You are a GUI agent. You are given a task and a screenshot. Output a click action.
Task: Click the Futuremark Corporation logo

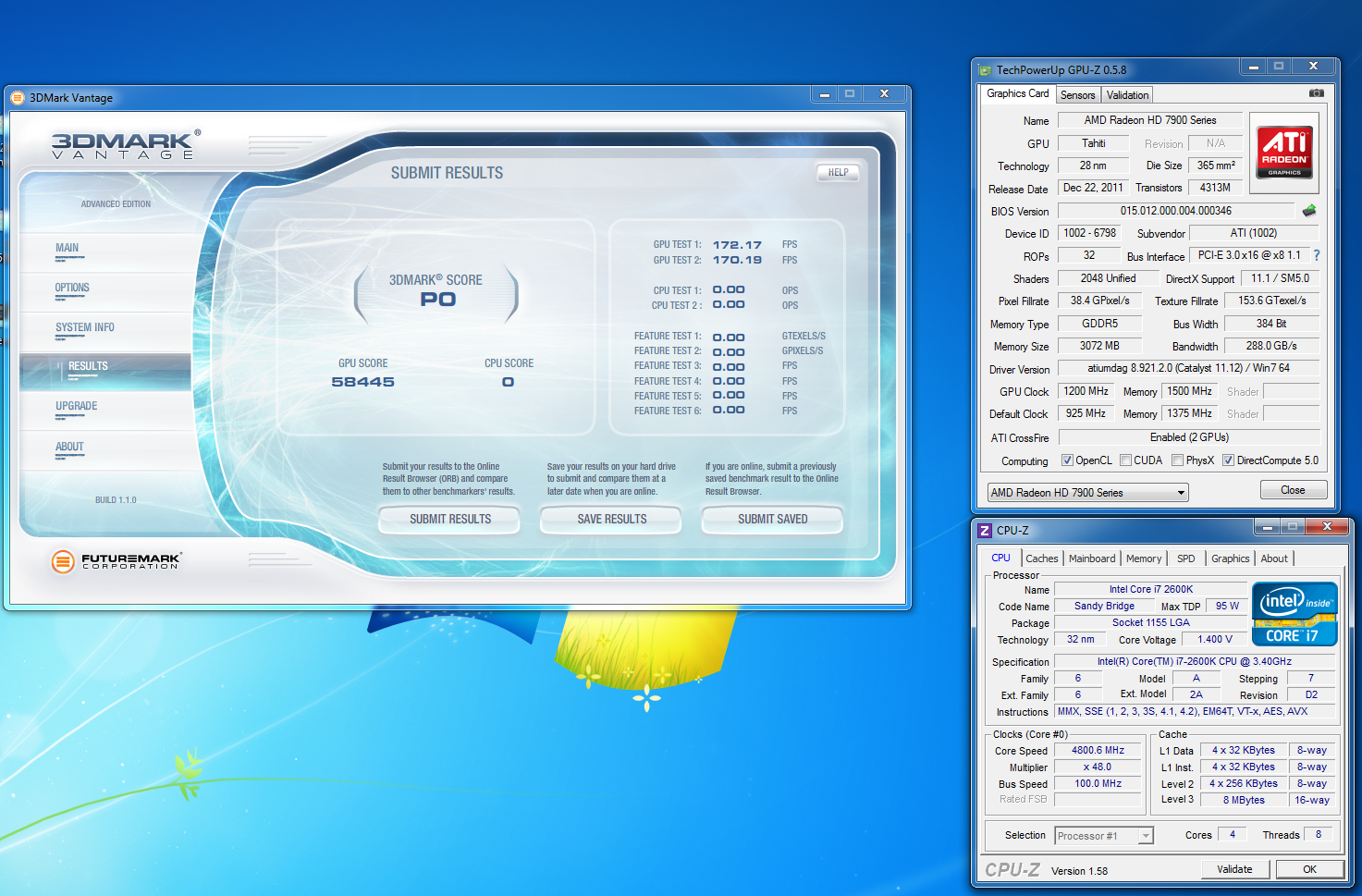[x=116, y=560]
